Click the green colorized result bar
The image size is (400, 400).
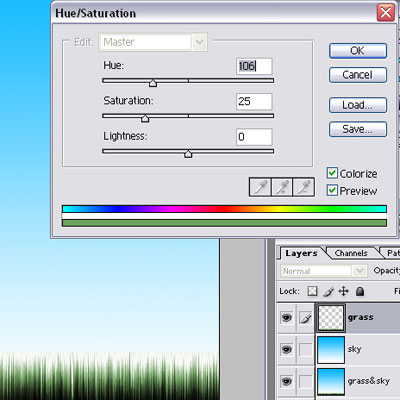click(224, 223)
